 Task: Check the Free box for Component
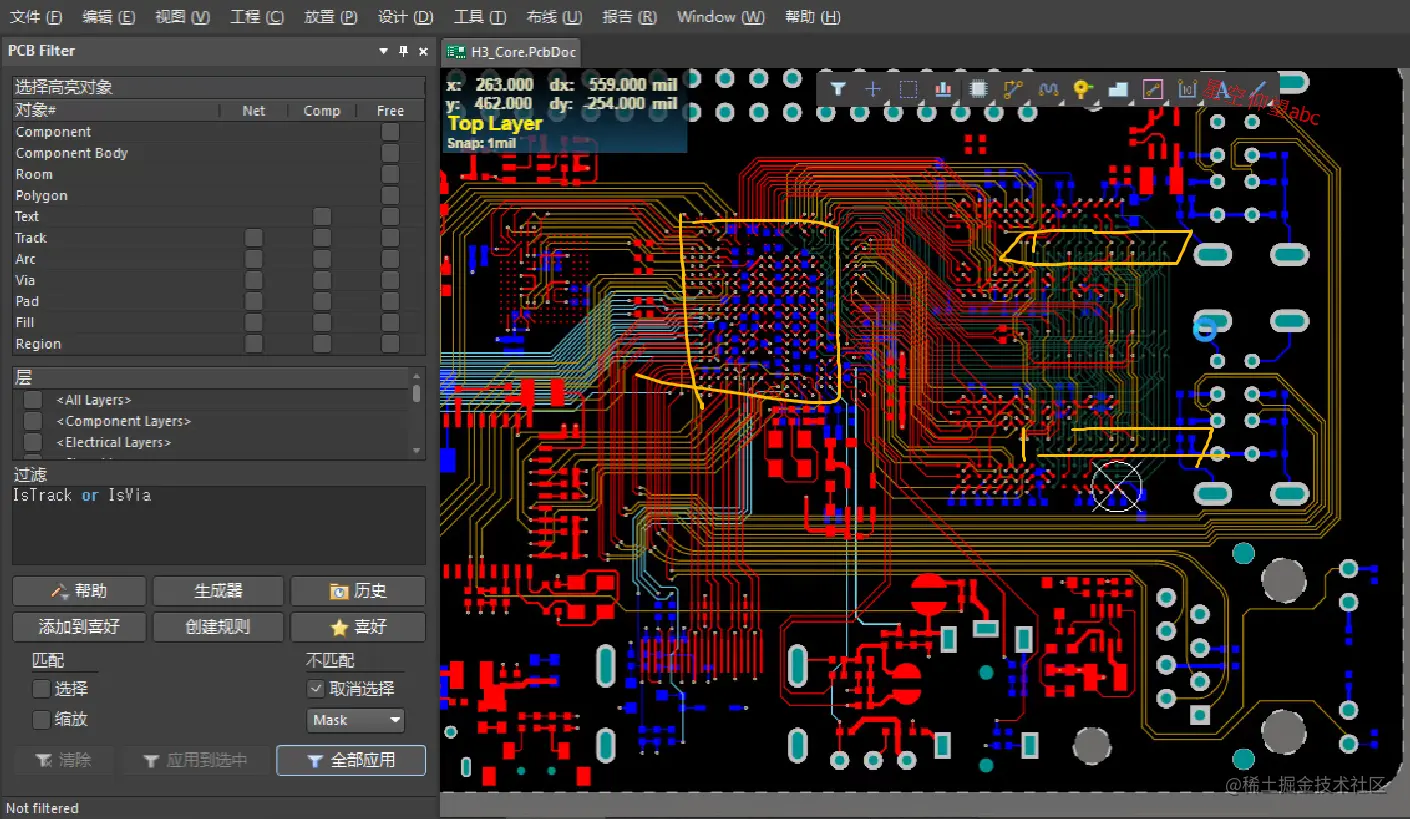coord(390,132)
